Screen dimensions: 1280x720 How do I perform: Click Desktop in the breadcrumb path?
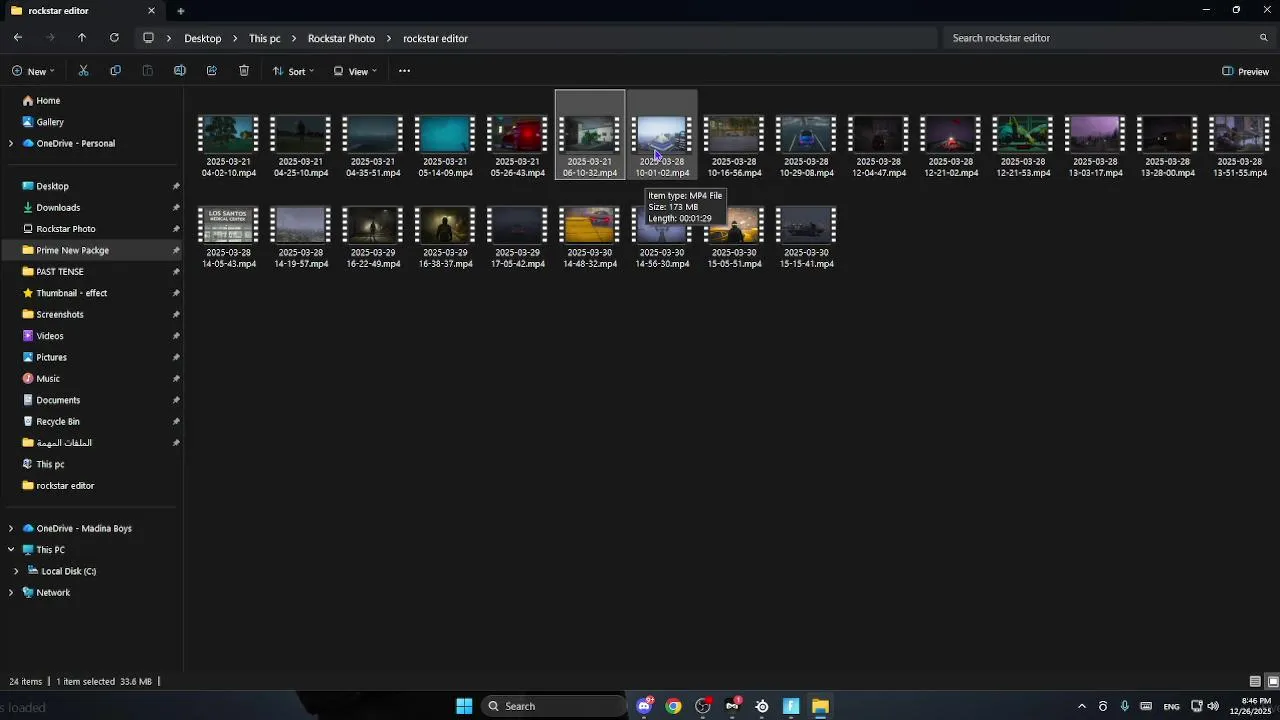[x=203, y=38]
